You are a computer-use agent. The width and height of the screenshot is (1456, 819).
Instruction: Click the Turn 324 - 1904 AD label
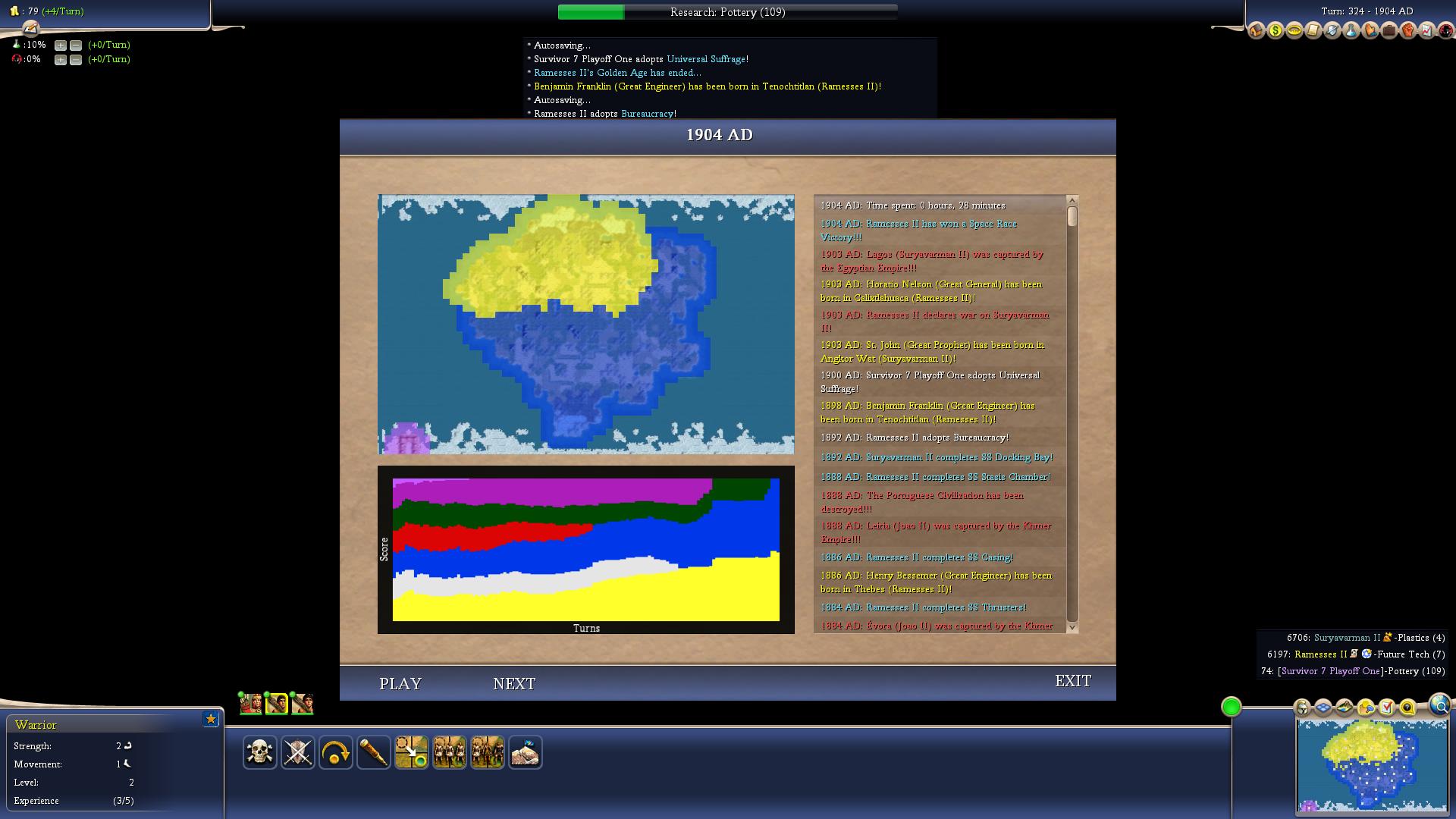point(1367,11)
